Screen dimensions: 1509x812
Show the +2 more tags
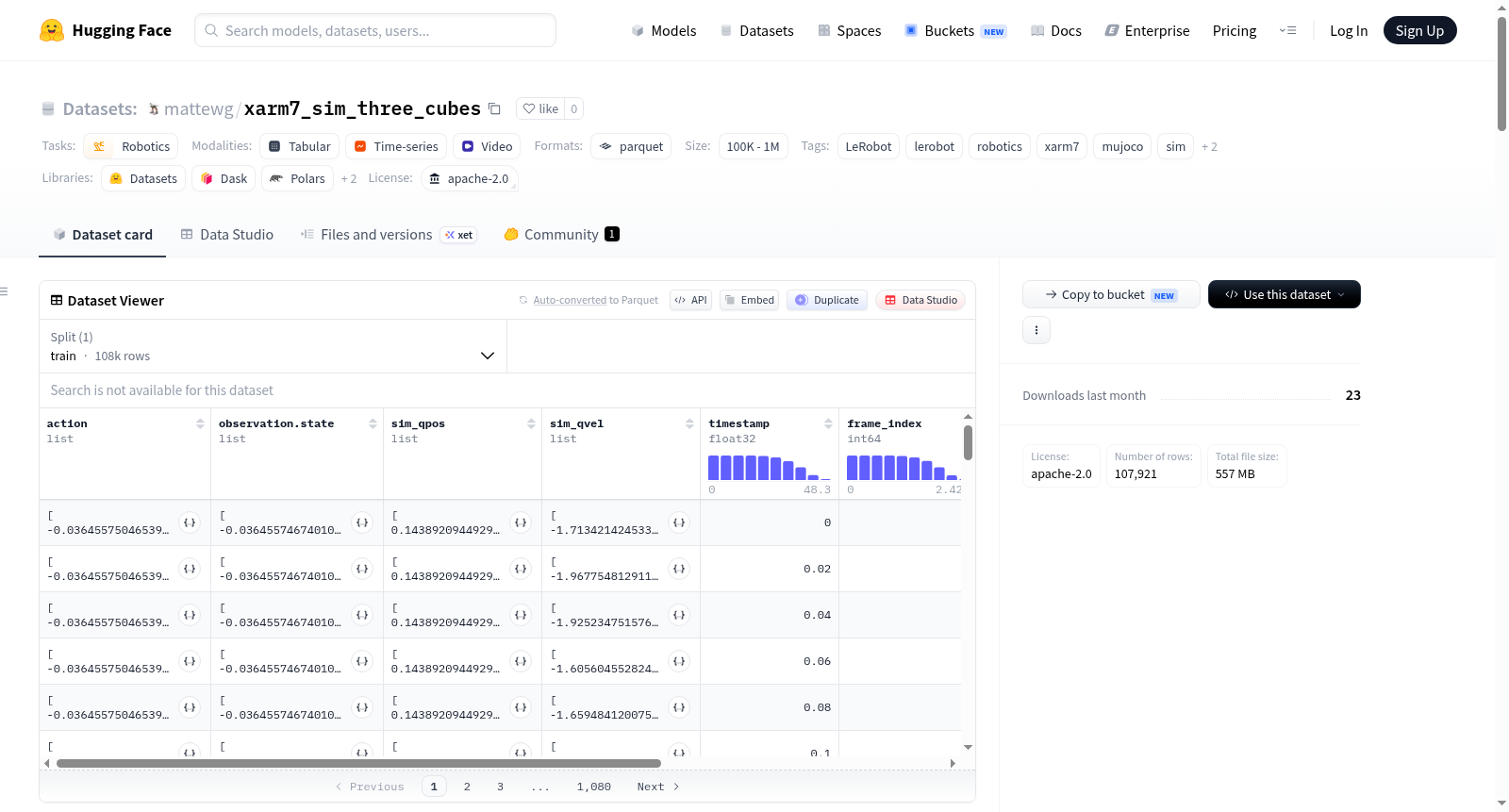[1209, 147]
